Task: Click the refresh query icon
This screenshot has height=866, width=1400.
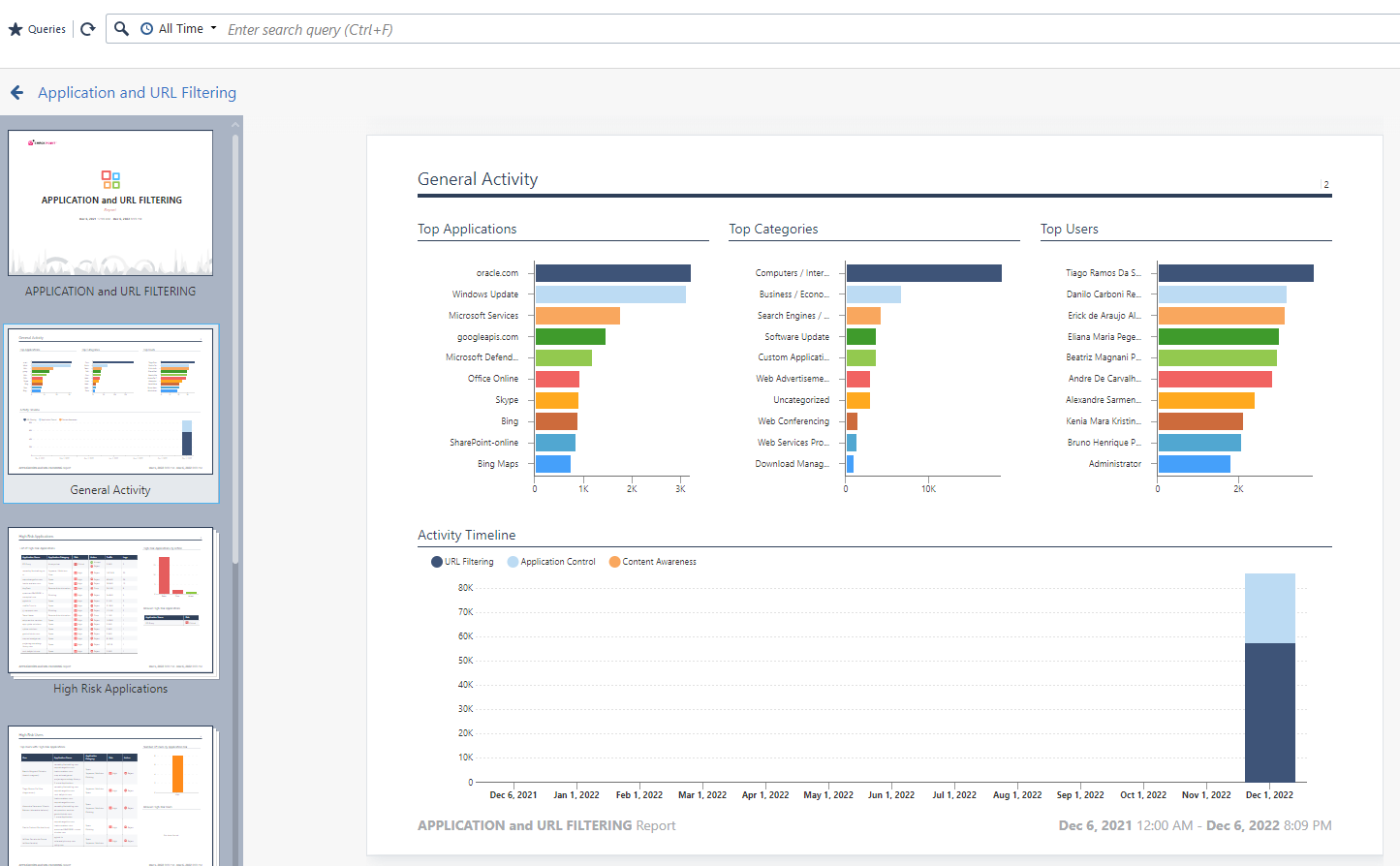Action: tap(86, 28)
